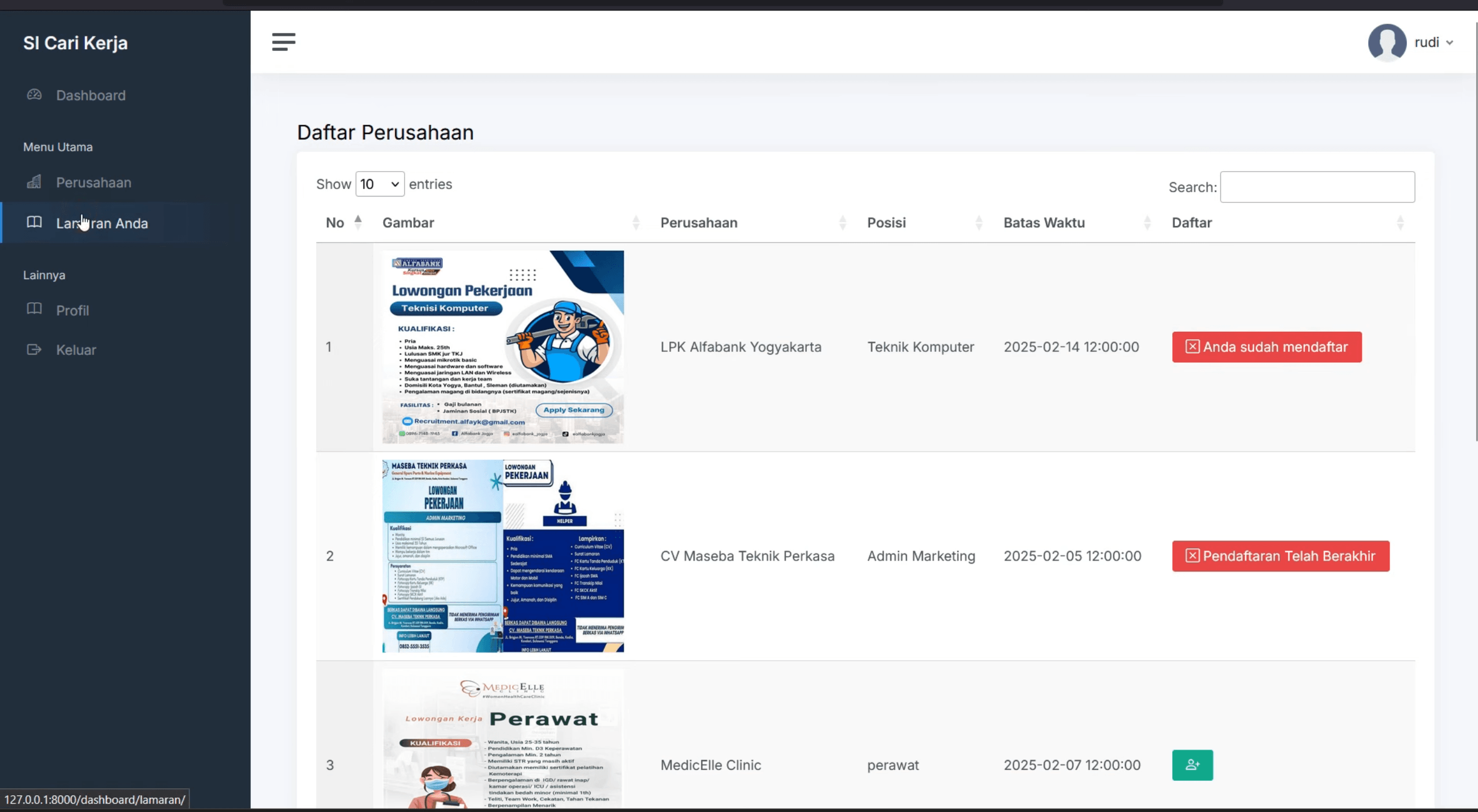Sort table by the No column
This screenshot has height=812, width=1478.
point(344,223)
